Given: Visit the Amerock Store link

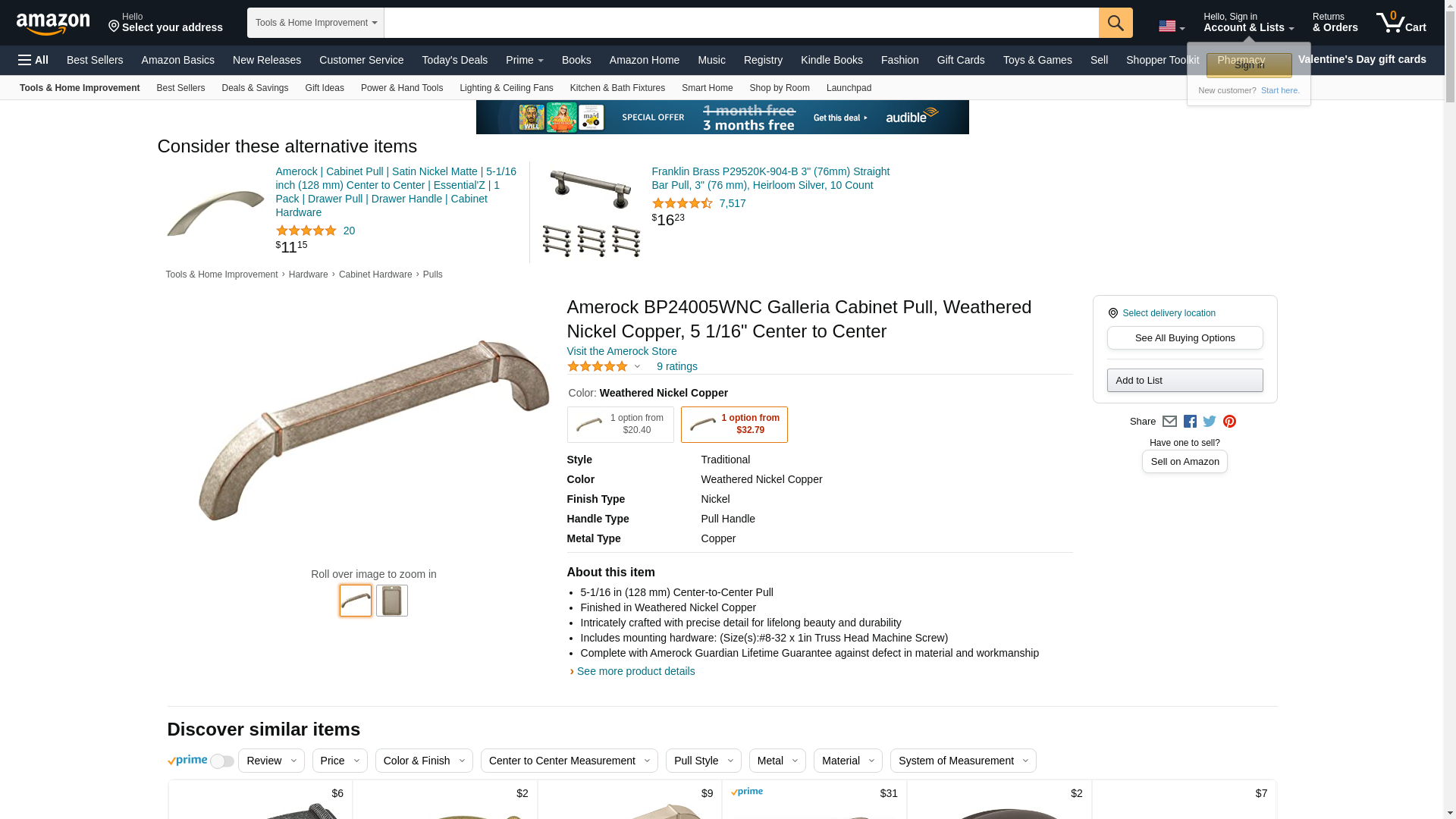Looking at the screenshot, I should click(622, 351).
